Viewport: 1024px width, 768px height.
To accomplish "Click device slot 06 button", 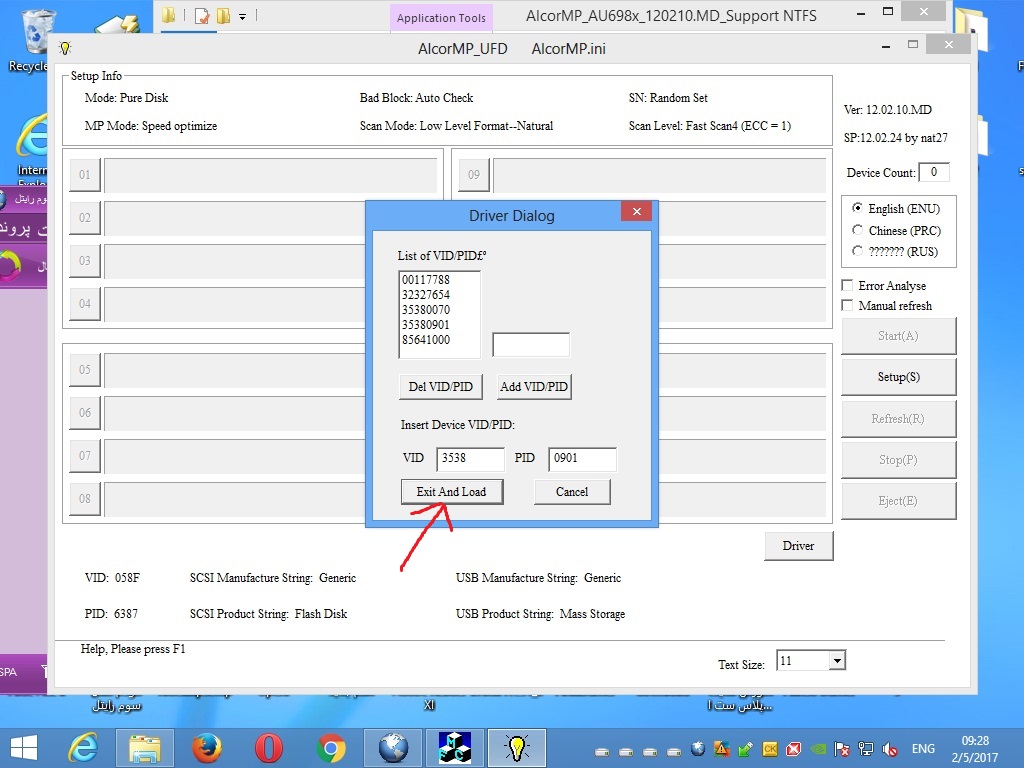I will [85, 413].
